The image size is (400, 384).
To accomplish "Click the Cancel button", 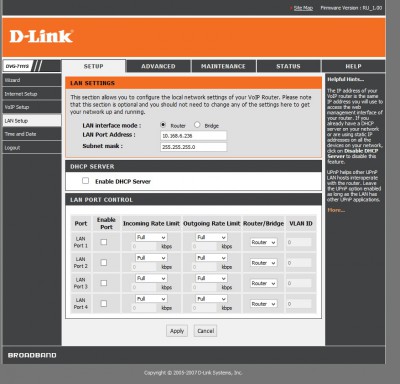I will pos(206,331).
